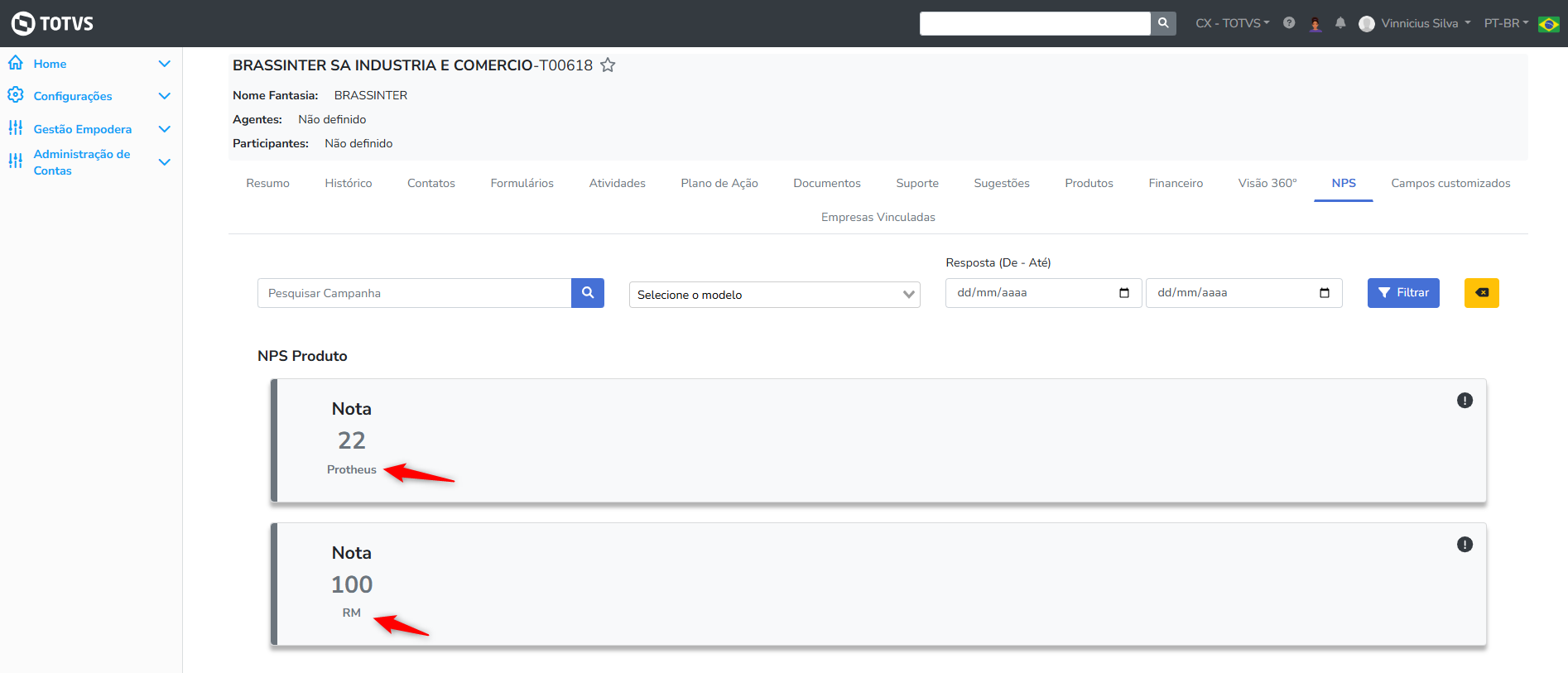The image size is (1568, 673).
Task: Open the Configurações sidebar link
Action: coord(73,96)
